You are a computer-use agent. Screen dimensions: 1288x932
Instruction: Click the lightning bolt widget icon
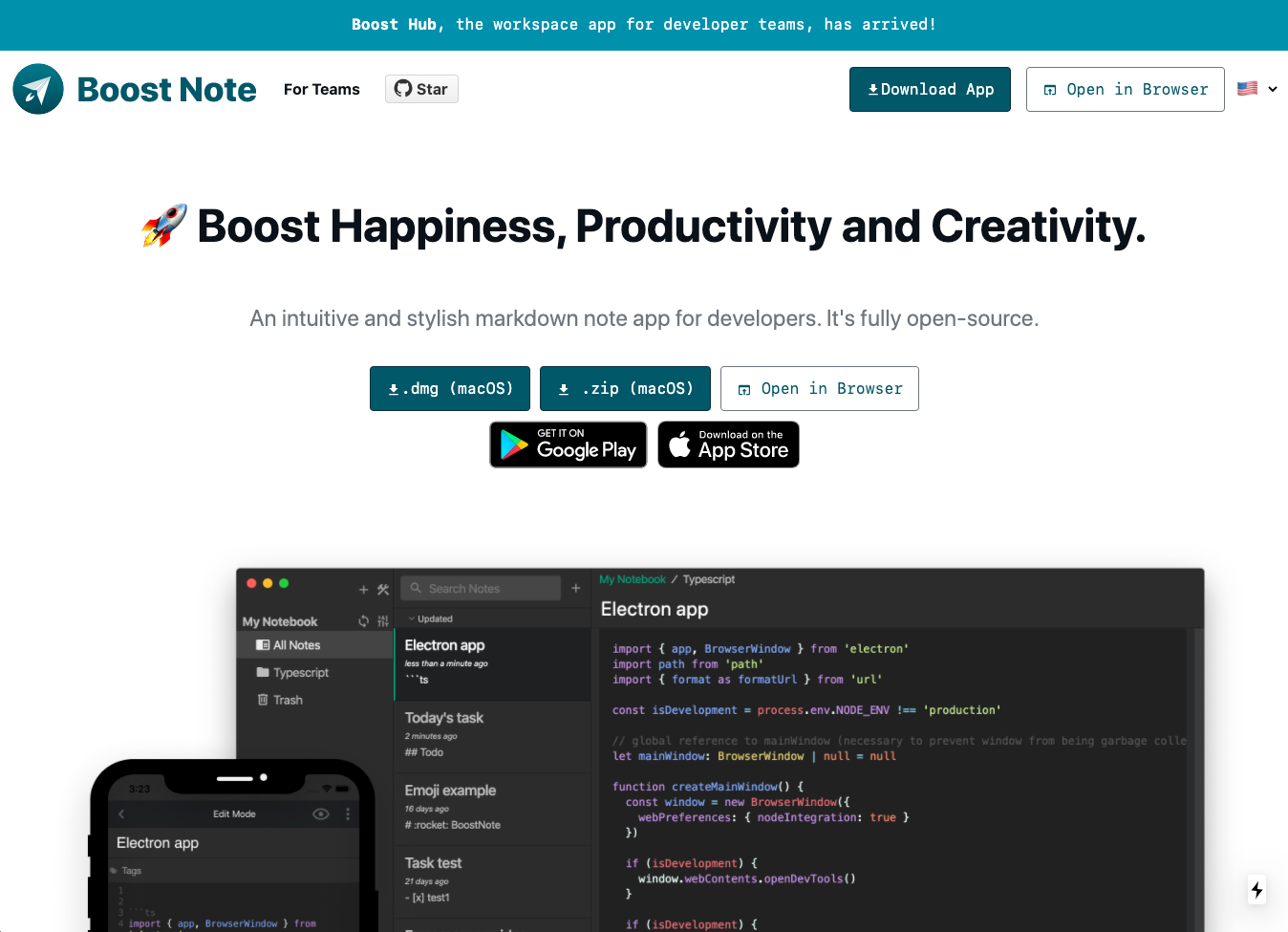click(1257, 890)
